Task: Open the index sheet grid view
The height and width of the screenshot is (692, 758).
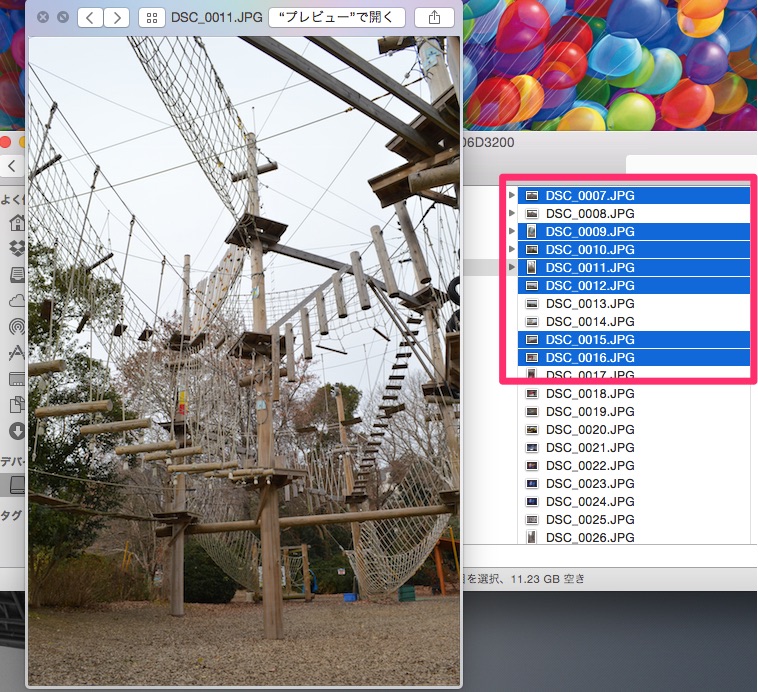Action: pyautogui.click(x=151, y=17)
